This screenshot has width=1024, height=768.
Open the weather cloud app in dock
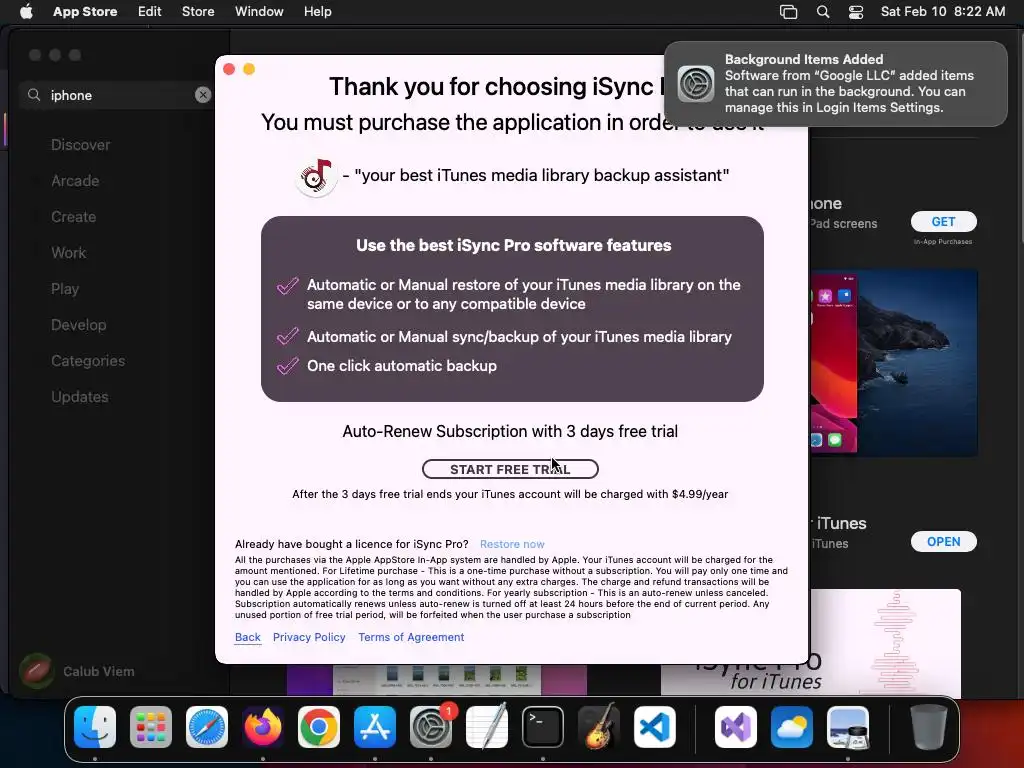click(x=792, y=727)
